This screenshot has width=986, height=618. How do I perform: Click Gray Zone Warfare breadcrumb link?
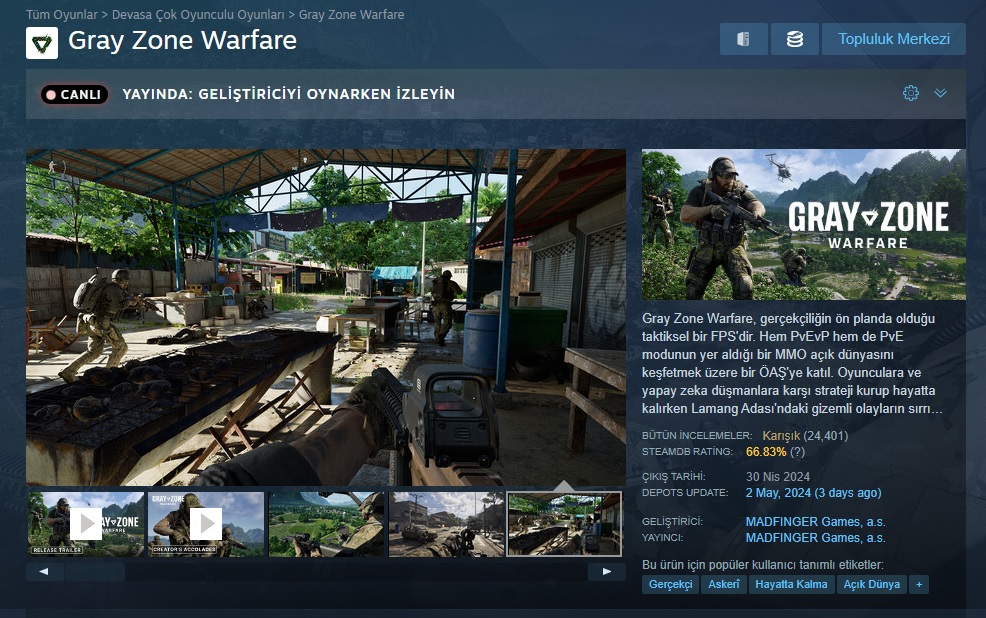pos(352,14)
